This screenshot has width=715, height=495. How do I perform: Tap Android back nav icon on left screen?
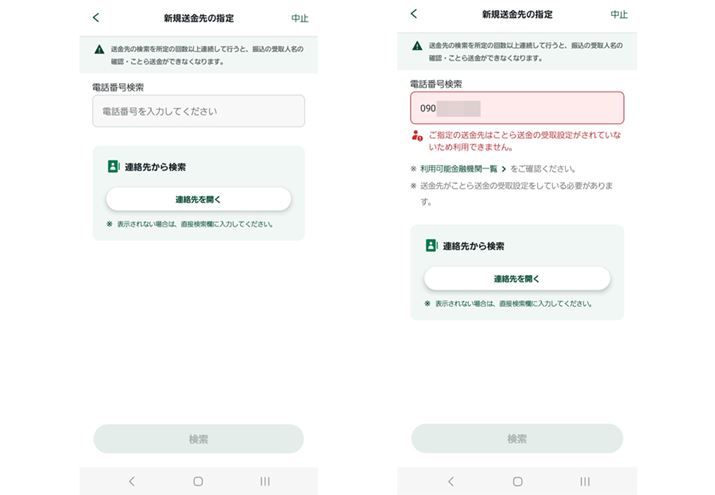click(x=131, y=481)
